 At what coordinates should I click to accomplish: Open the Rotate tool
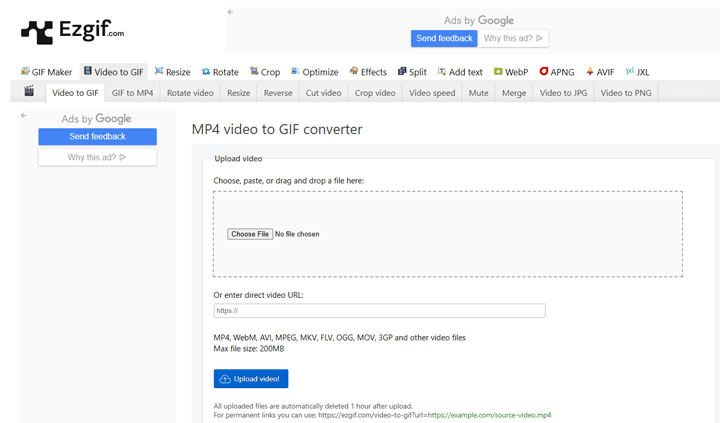[x=220, y=72]
